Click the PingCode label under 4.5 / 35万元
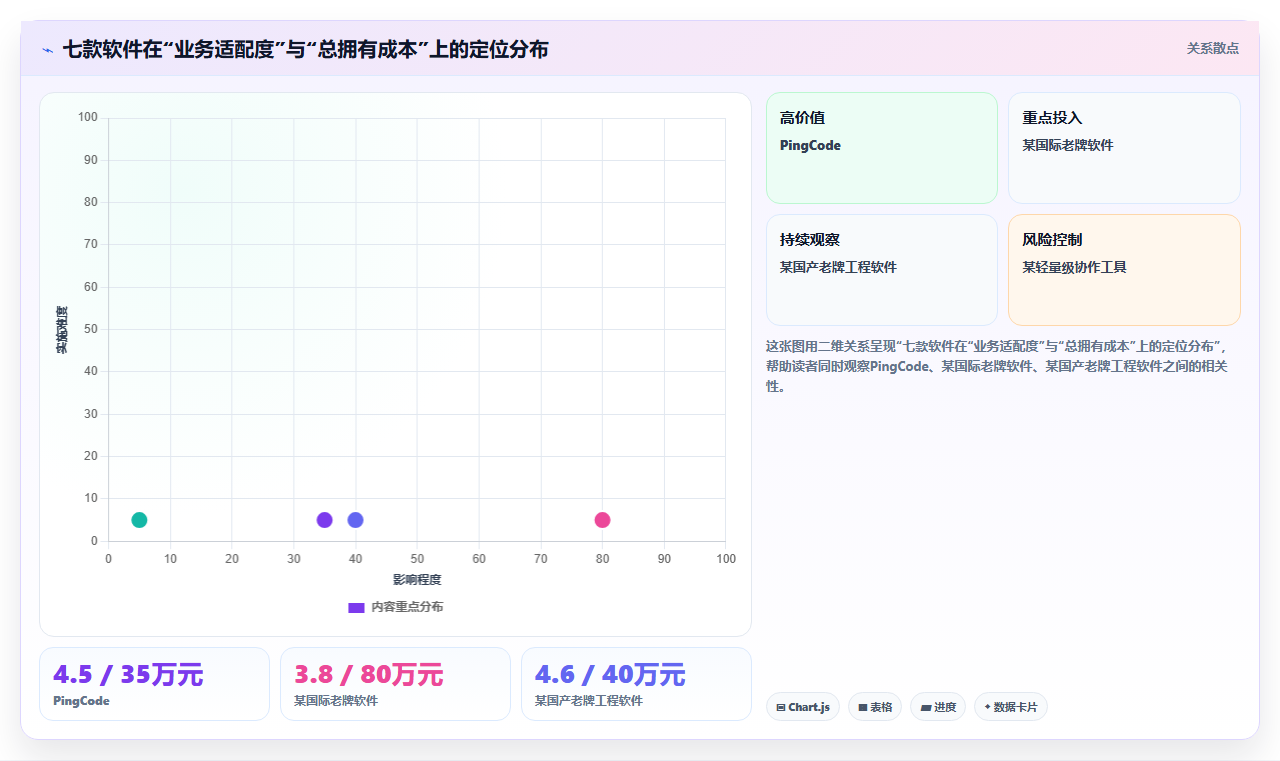1280x761 pixels. [81, 701]
